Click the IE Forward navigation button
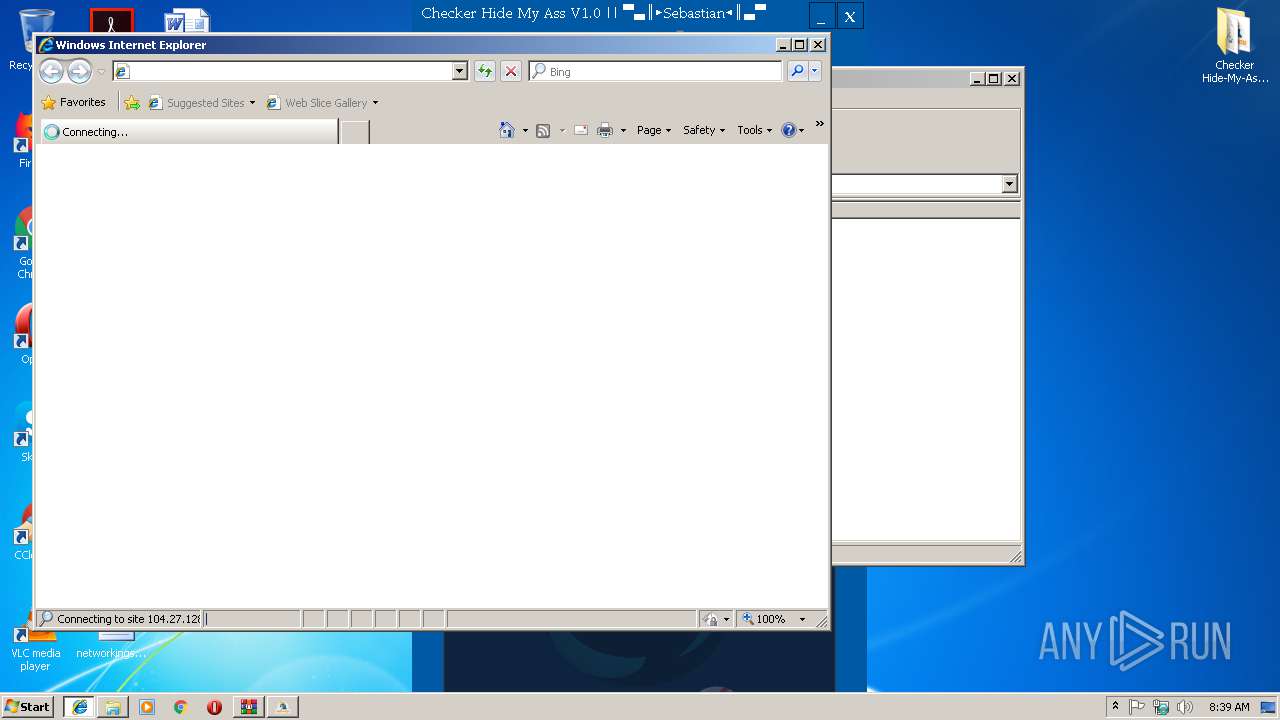The image size is (1280, 720). click(79, 71)
